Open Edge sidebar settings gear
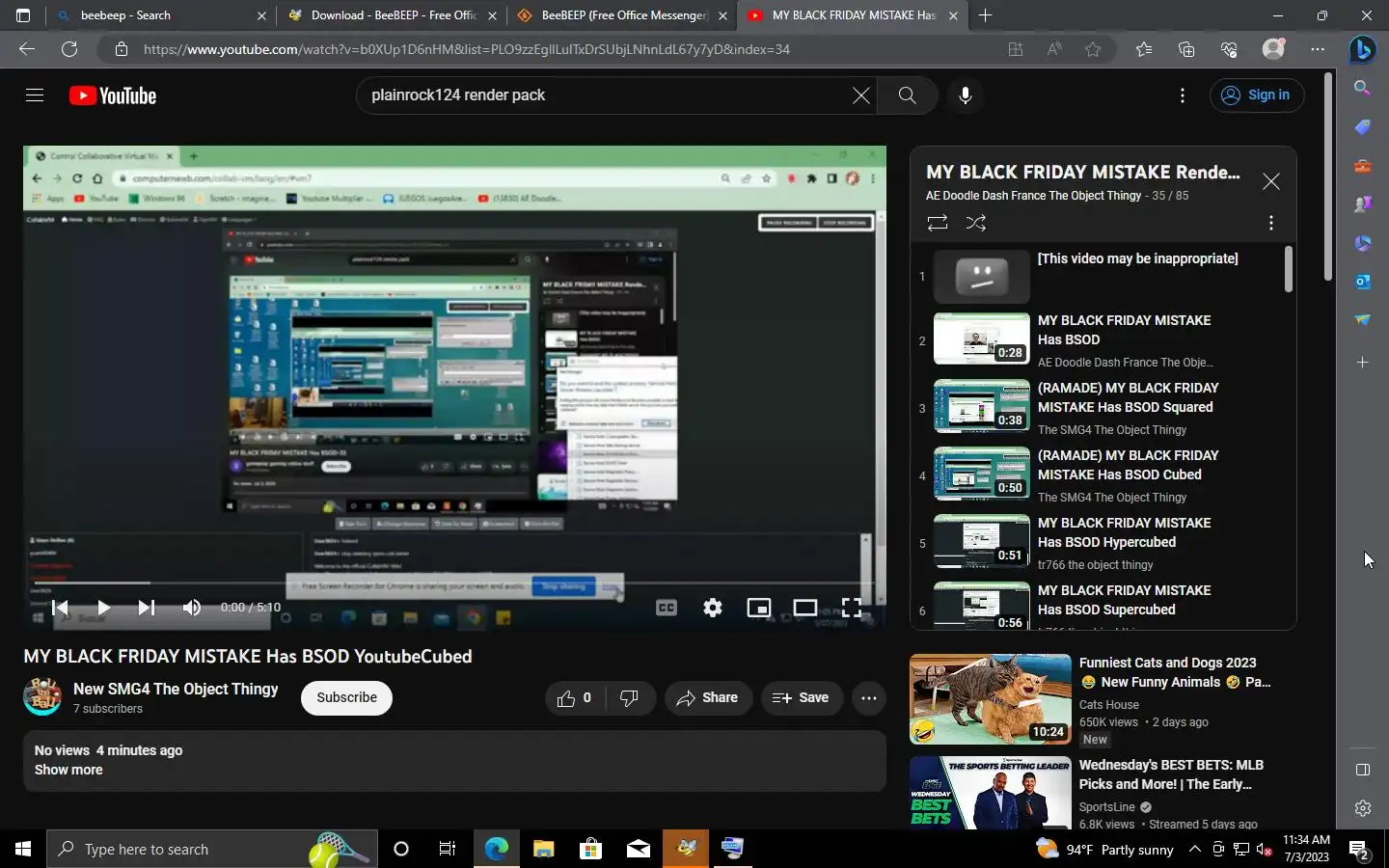This screenshot has height=868, width=1389. [x=1362, y=808]
